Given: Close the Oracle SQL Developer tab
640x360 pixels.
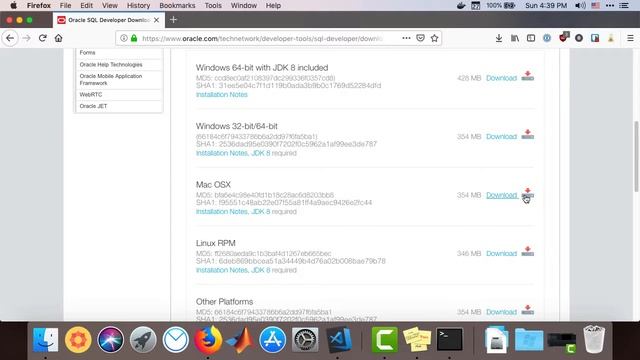Looking at the screenshot, I should (156, 20).
